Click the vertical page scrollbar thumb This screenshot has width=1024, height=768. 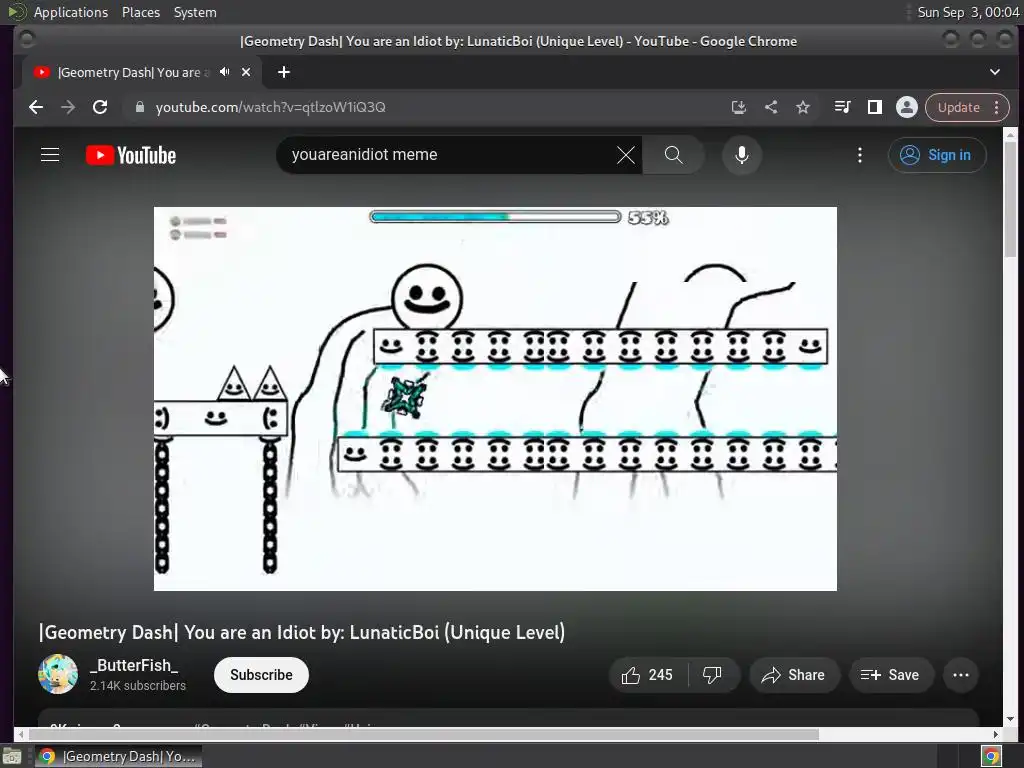point(1010,199)
